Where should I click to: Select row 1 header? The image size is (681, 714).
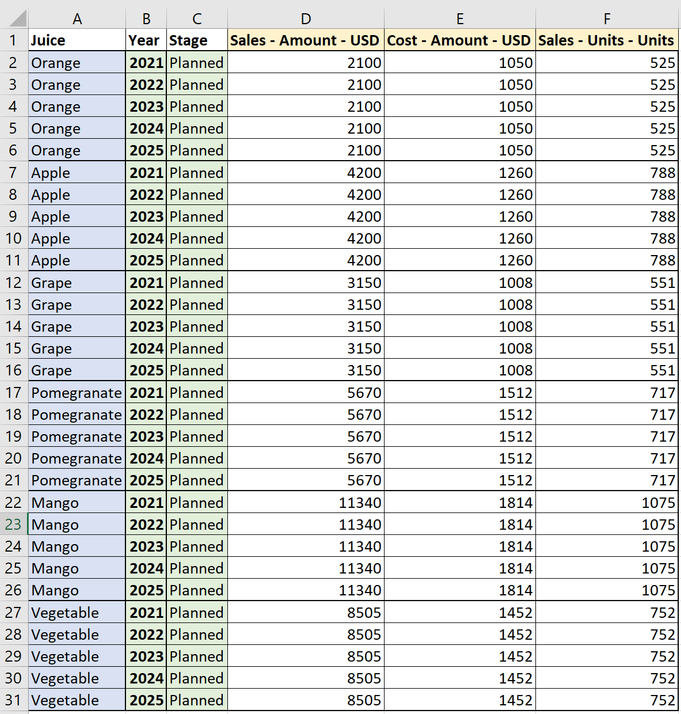[14, 40]
